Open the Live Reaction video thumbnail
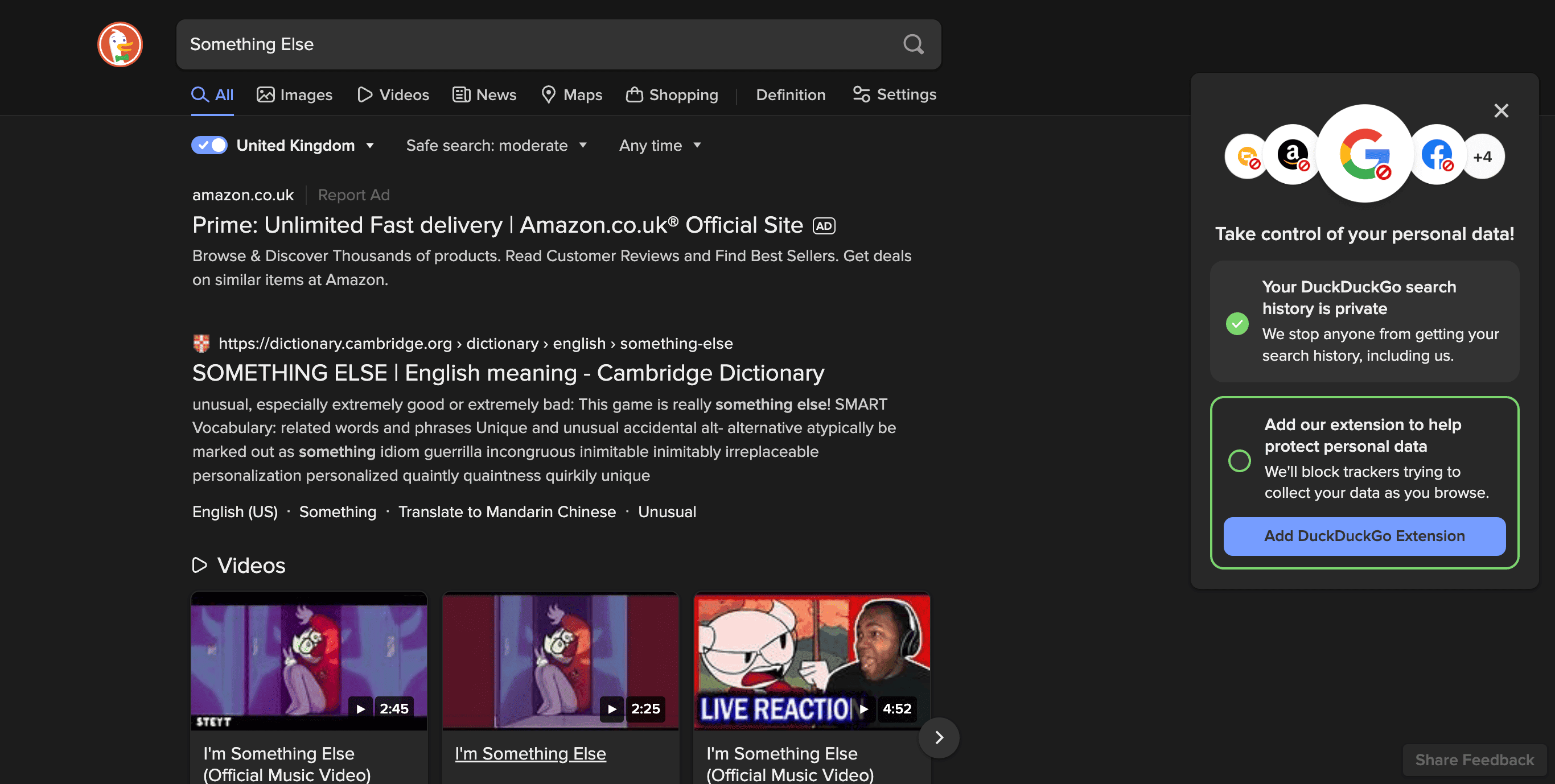This screenshot has width=1555, height=784. pos(812,662)
